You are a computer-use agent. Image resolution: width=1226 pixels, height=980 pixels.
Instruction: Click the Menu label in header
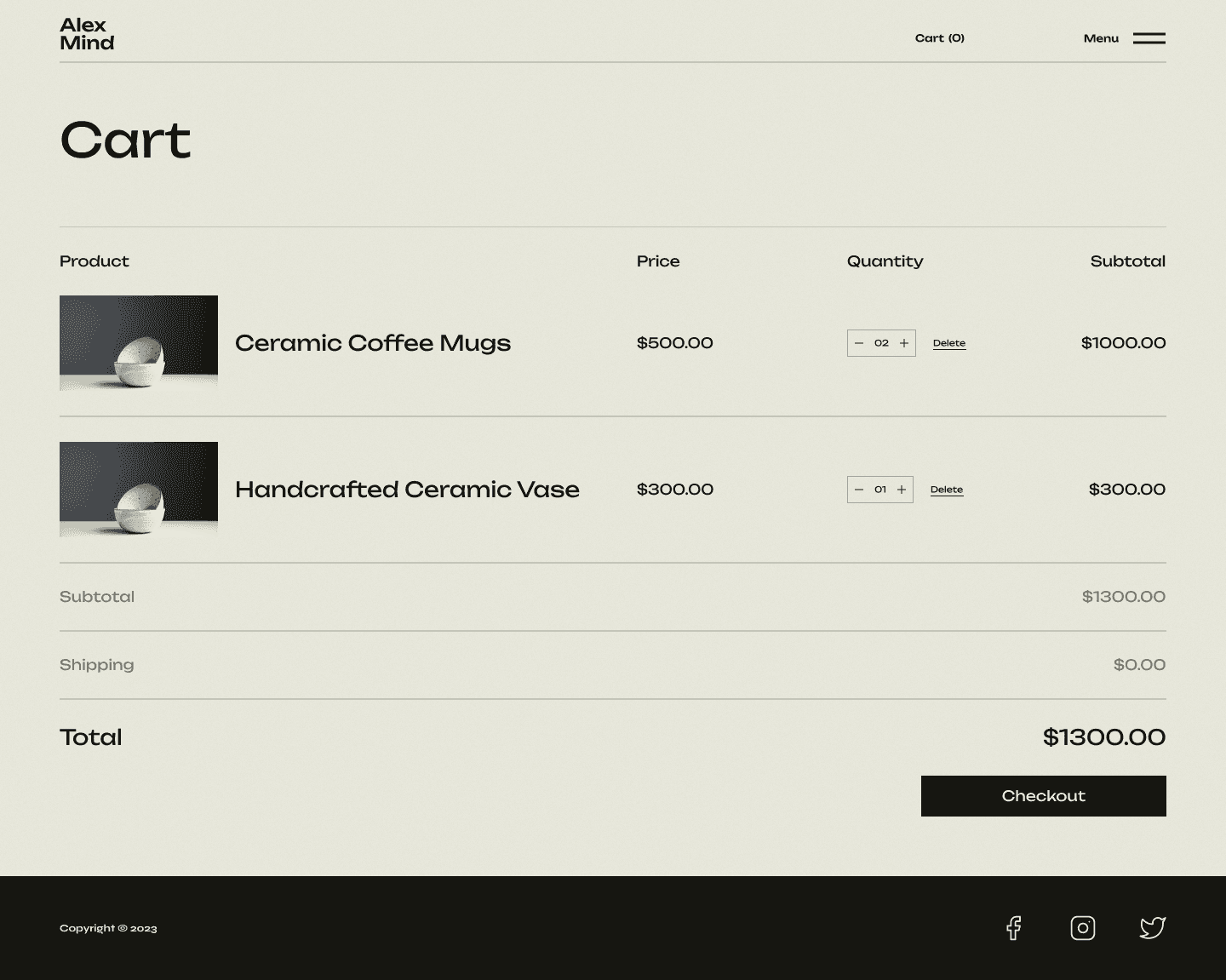(1101, 38)
